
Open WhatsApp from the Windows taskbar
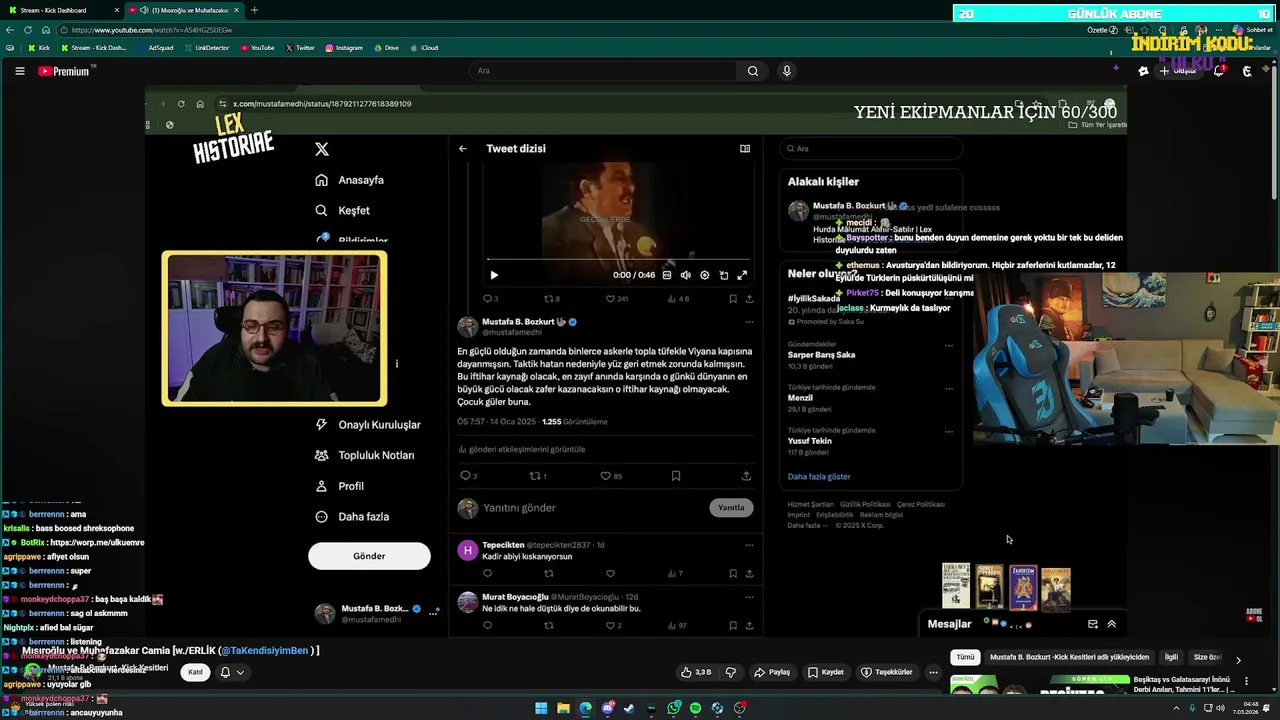[x=674, y=709]
